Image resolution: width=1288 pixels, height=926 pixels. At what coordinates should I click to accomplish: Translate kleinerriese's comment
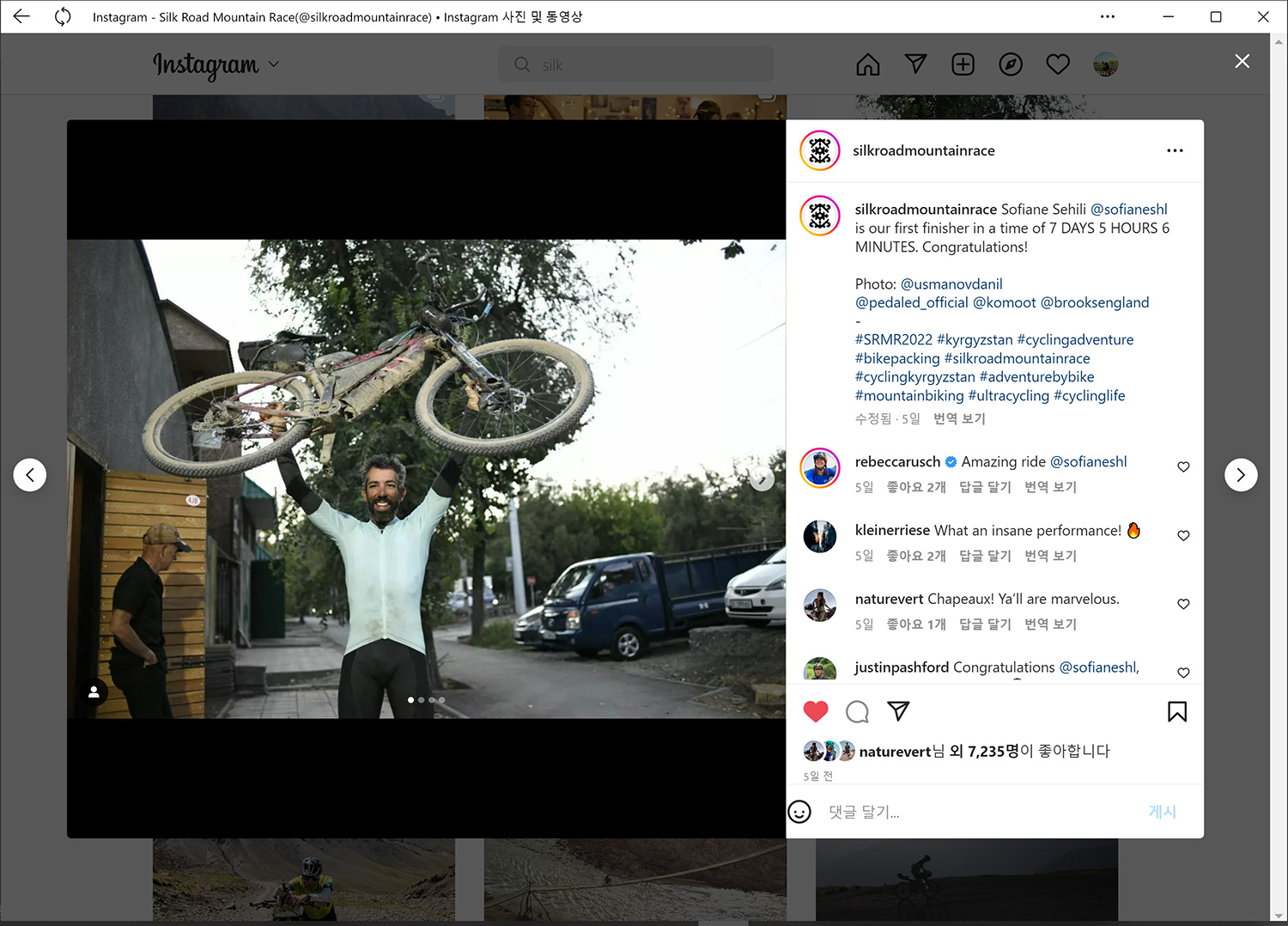pos(1050,556)
